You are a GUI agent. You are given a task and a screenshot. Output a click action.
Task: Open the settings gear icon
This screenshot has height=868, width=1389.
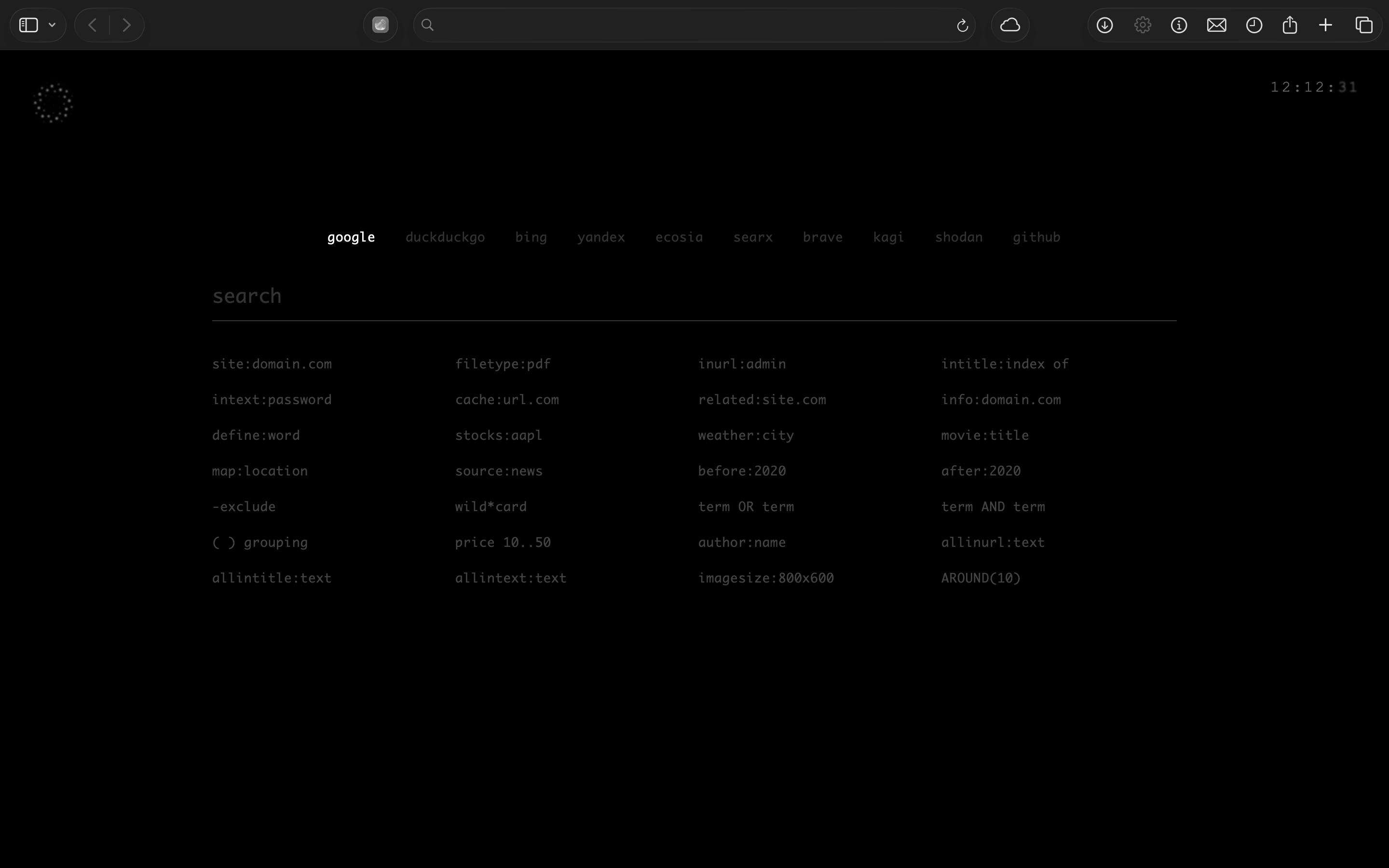tap(1142, 25)
